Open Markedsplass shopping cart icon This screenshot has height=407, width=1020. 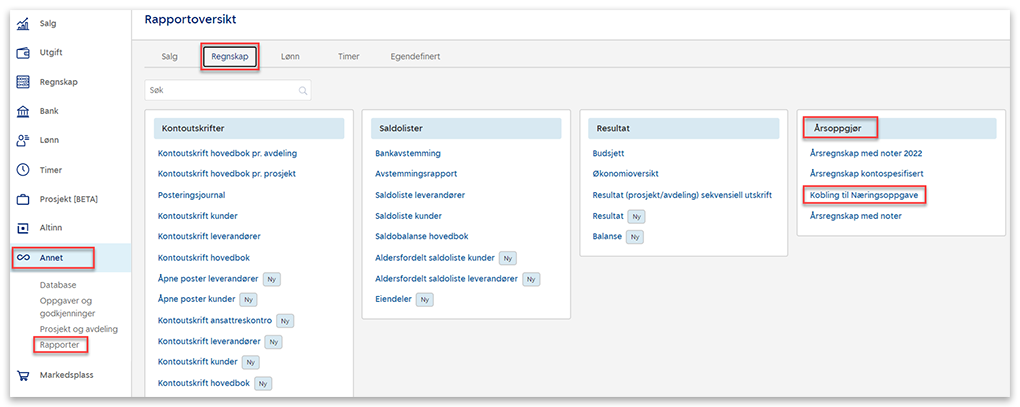23,376
